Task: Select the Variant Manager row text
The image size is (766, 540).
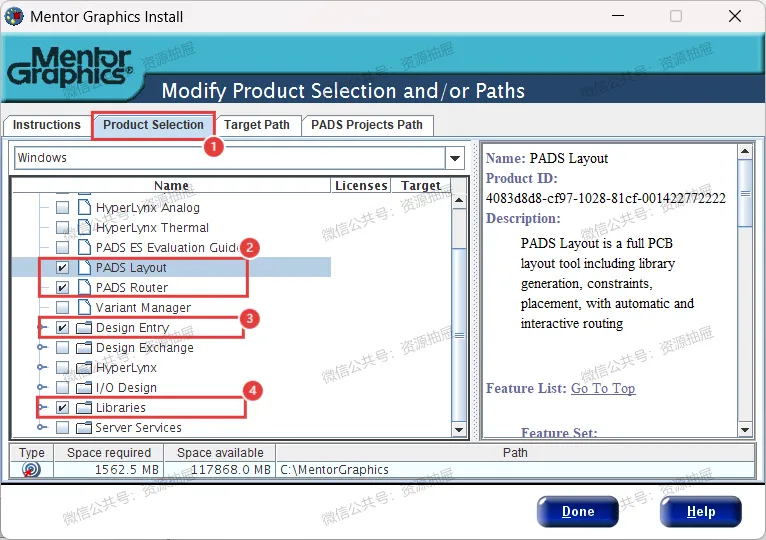Action: pyautogui.click(x=143, y=308)
